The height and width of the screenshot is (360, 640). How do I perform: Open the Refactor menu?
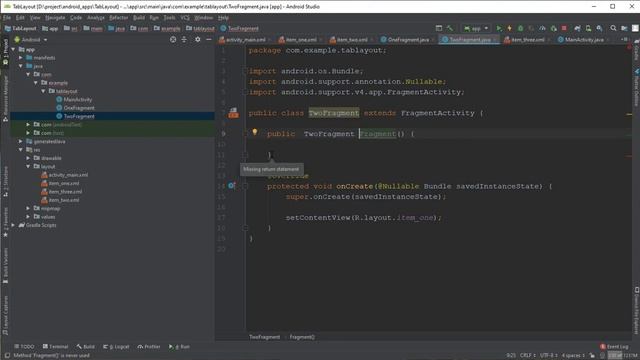click(118, 18)
